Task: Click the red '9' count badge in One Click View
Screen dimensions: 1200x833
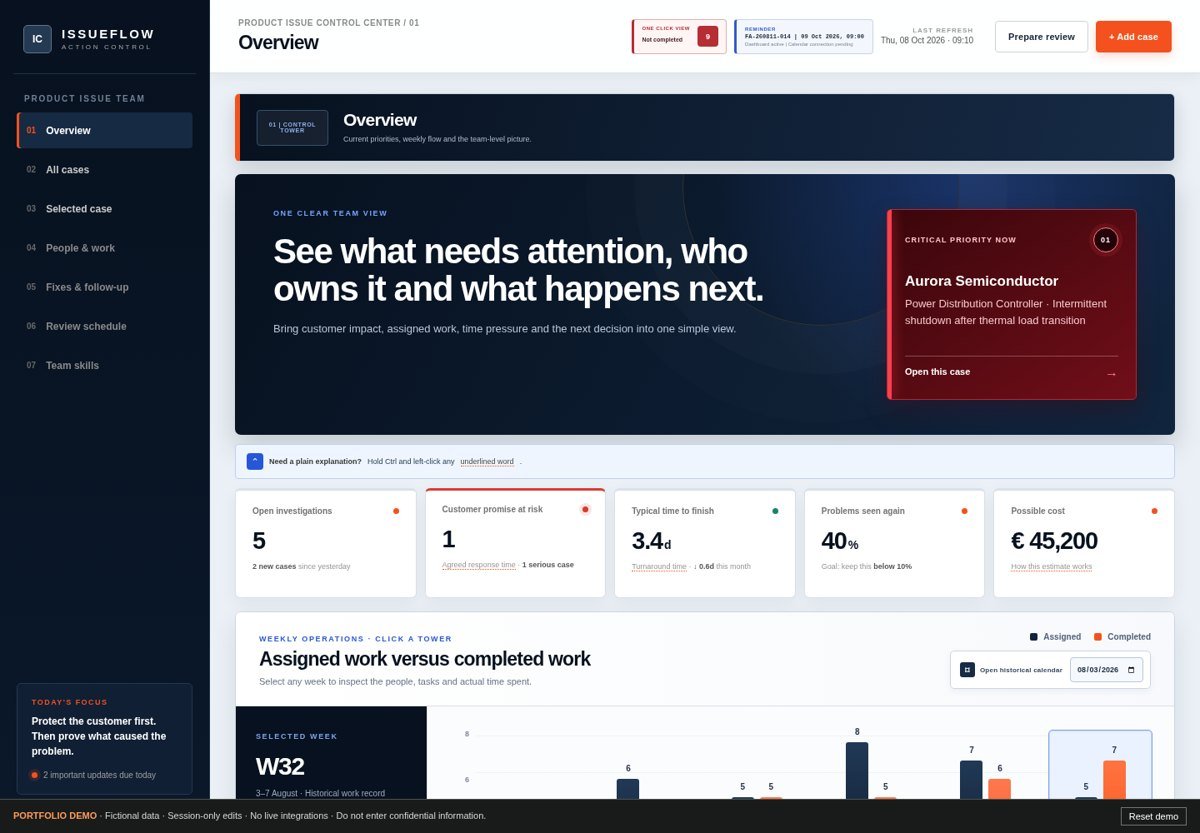Action: click(x=708, y=36)
